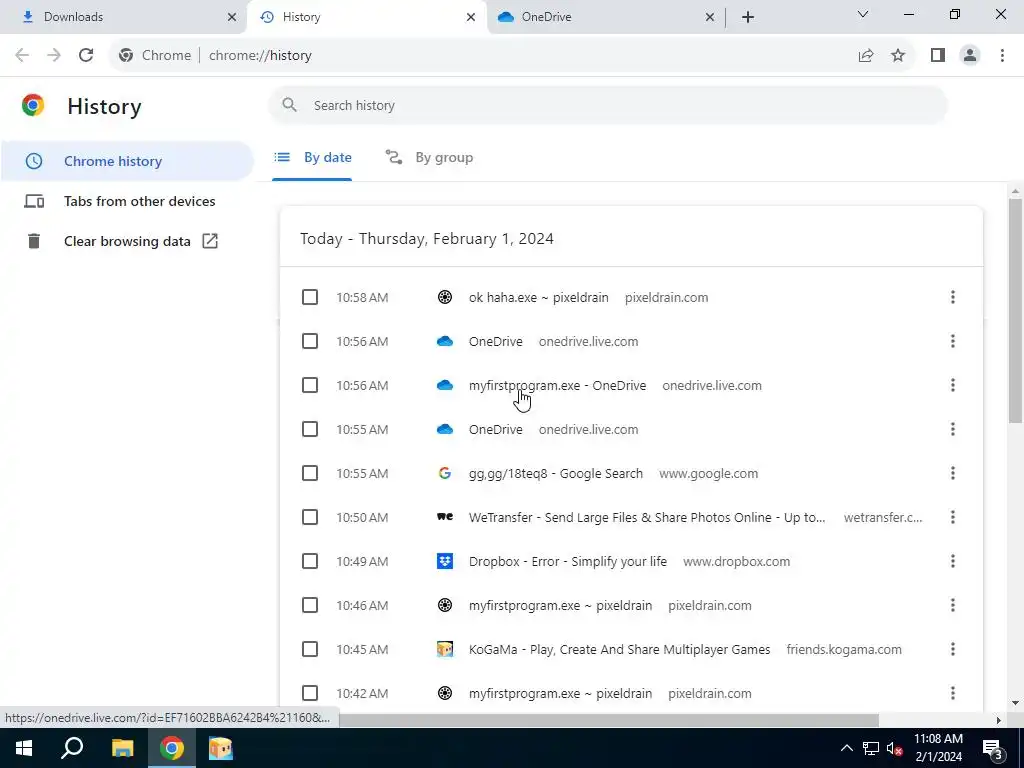Open a new tab with the plus icon
Screen dimensions: 1024x768
click(748, 17)
